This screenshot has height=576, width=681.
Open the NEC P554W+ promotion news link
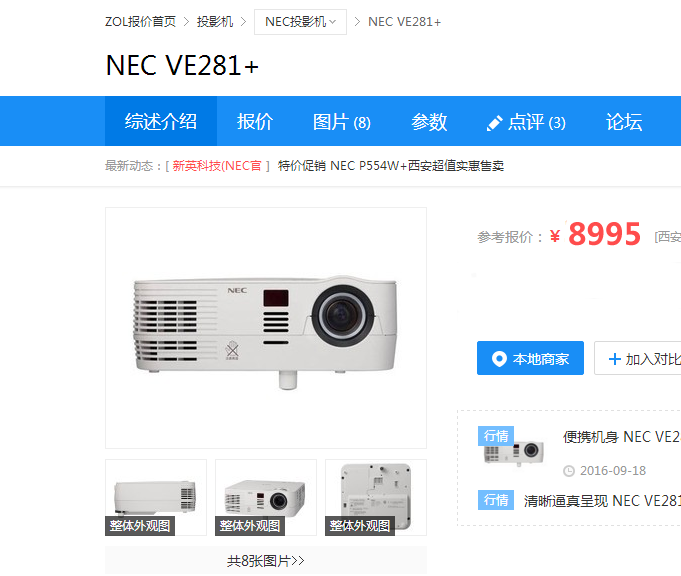[x=391, y=166]
